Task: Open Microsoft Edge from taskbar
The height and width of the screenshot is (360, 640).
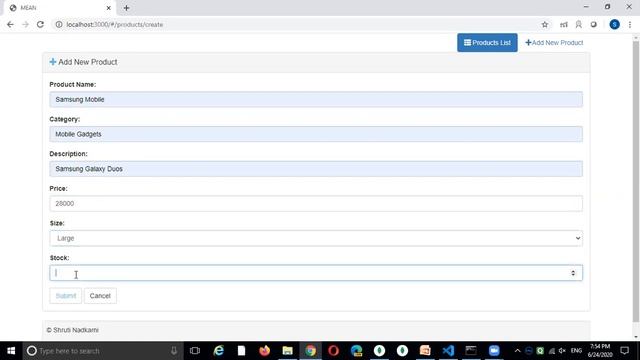Action: [356, 351]
